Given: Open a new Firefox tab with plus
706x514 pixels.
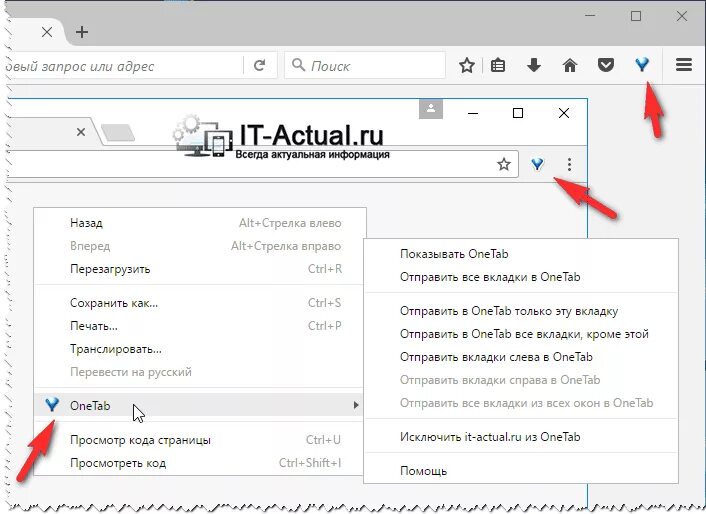Looking at the screenshot, I should pos(81,32).
